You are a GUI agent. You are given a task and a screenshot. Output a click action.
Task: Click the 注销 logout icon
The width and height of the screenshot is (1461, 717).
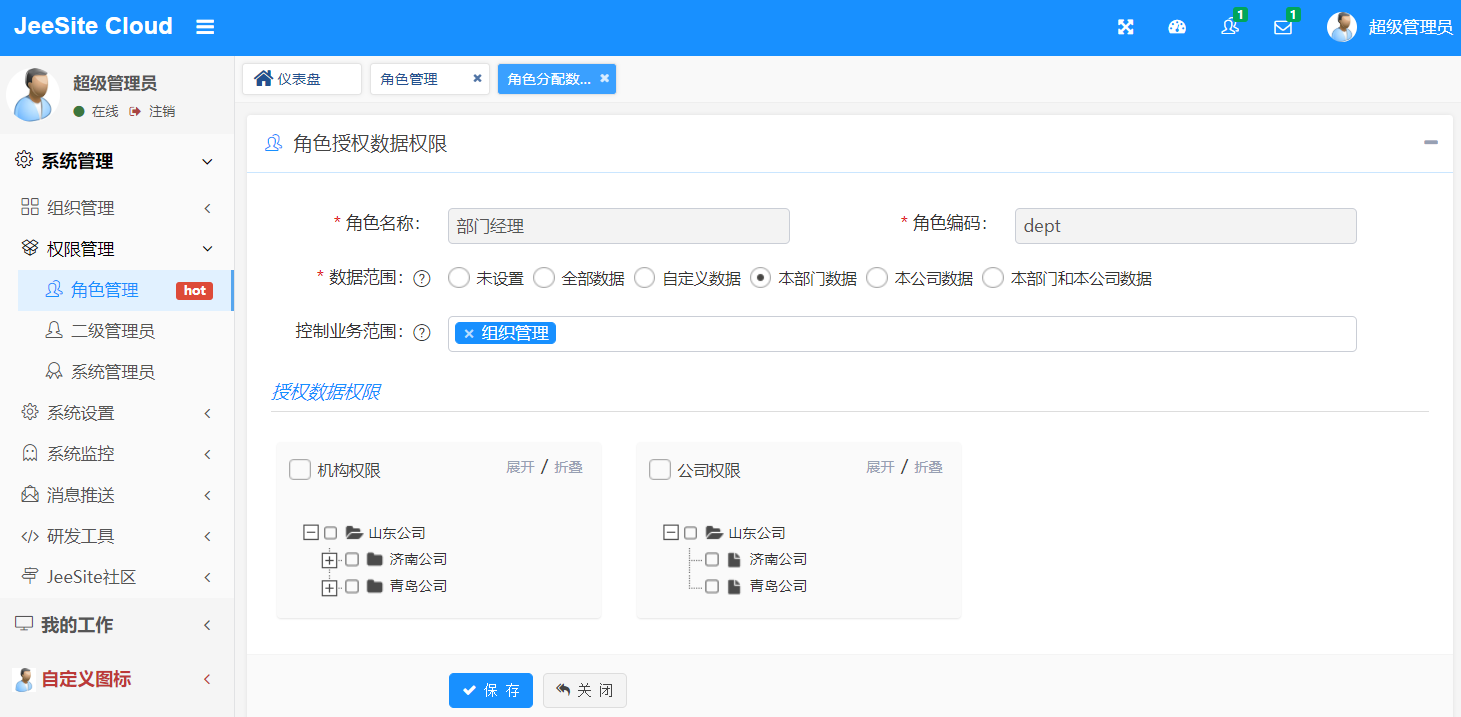pos(135,112)
